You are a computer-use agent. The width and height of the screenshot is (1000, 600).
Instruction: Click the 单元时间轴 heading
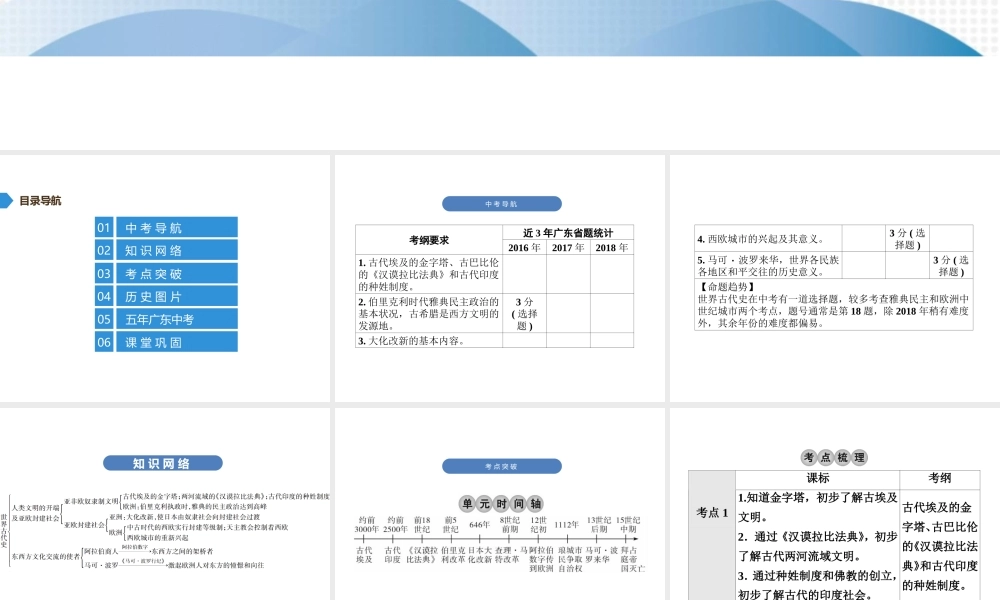click(x=501, y=504)
